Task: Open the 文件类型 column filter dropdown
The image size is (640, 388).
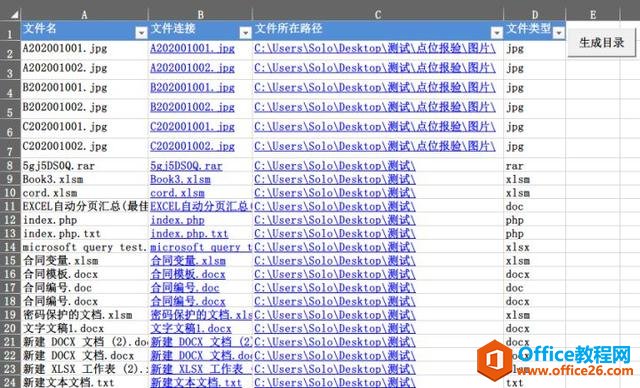Action: pyautogui.click(x=559, y=33)
